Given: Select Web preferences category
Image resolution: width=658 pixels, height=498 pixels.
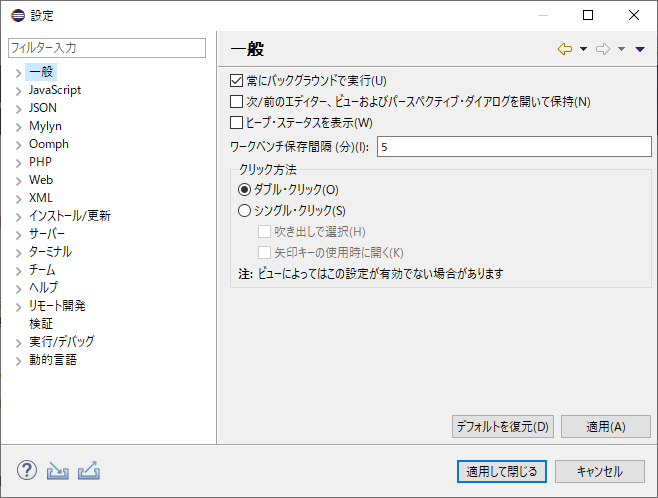Looking at the screenshot, I should [x=41, y=180].
